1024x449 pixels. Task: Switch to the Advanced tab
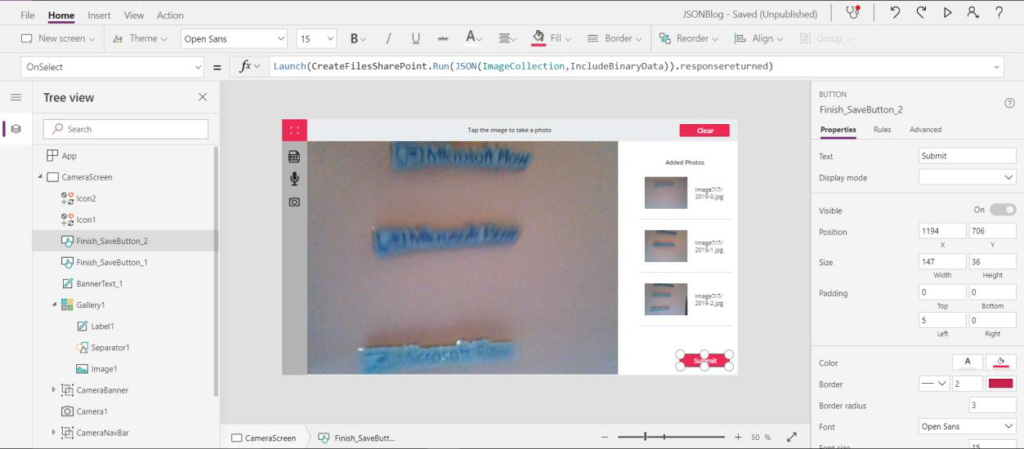click(925, 130)
